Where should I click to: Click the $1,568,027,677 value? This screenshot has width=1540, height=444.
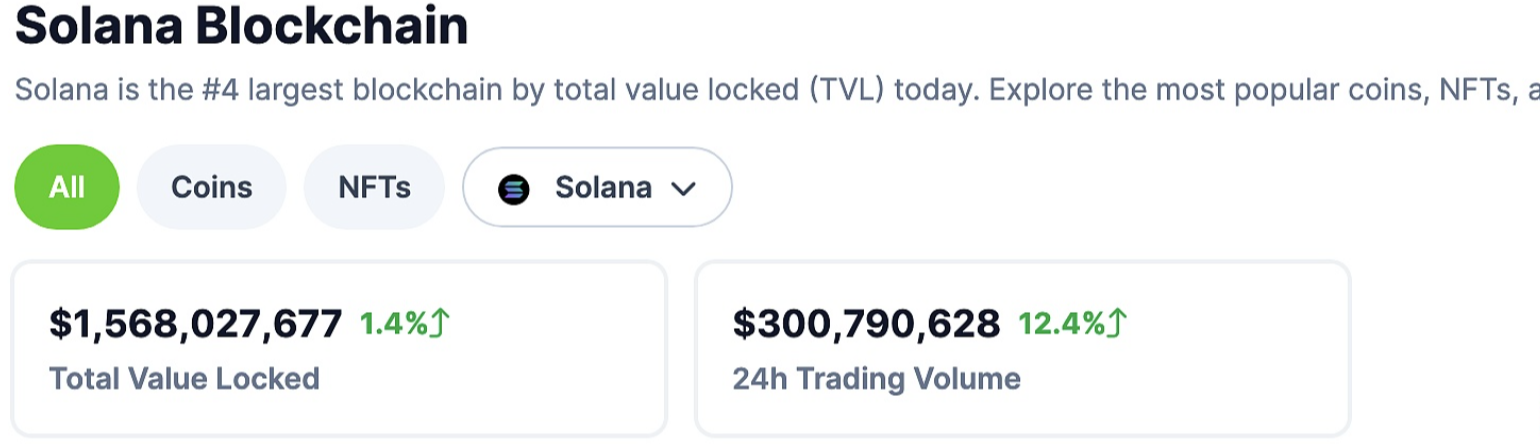click(196, 324)
